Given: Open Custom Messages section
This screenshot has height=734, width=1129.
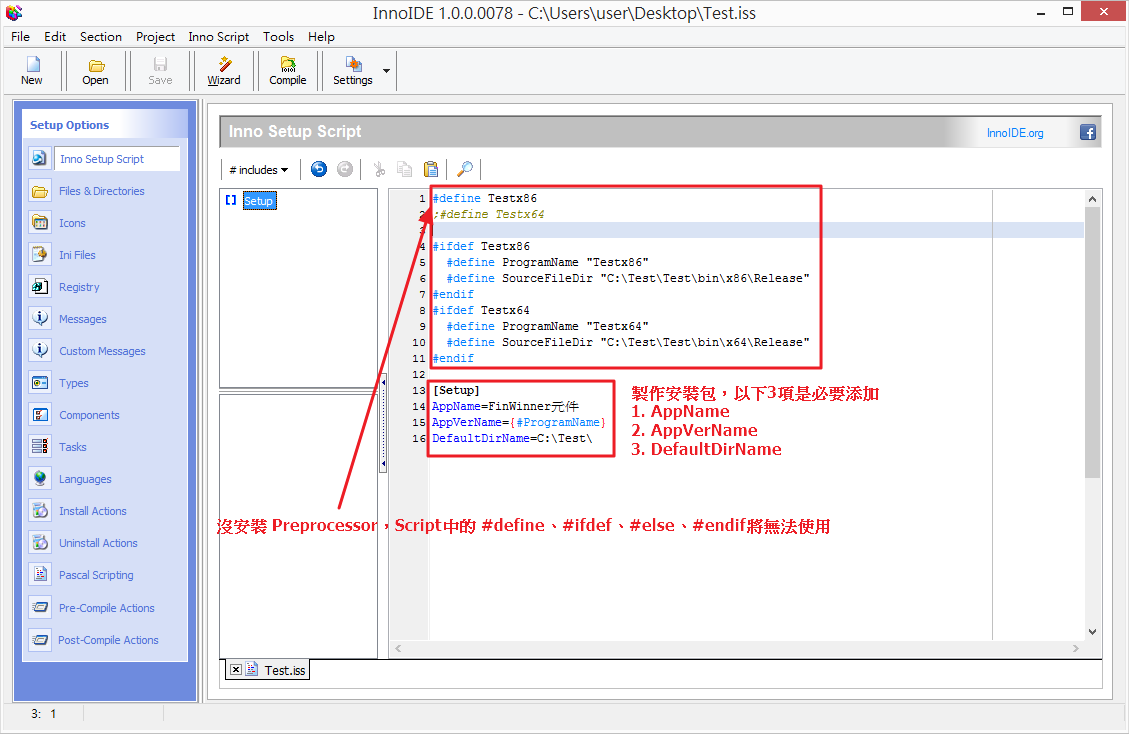Looking at the screenshot, I should click(x=101, y=350).
